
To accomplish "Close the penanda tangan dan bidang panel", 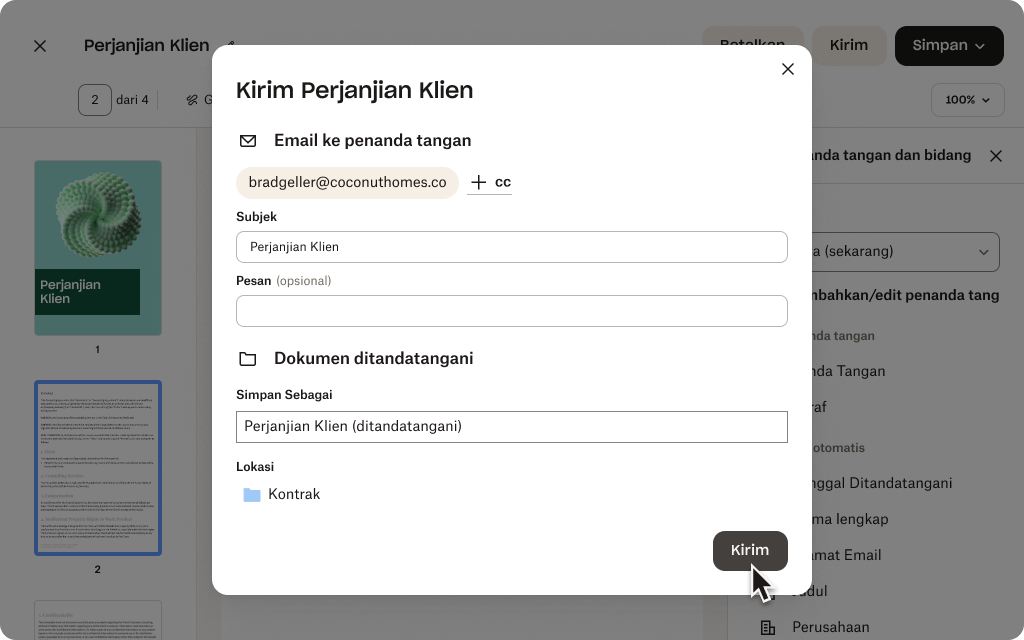I will click(x=995, y=156).
